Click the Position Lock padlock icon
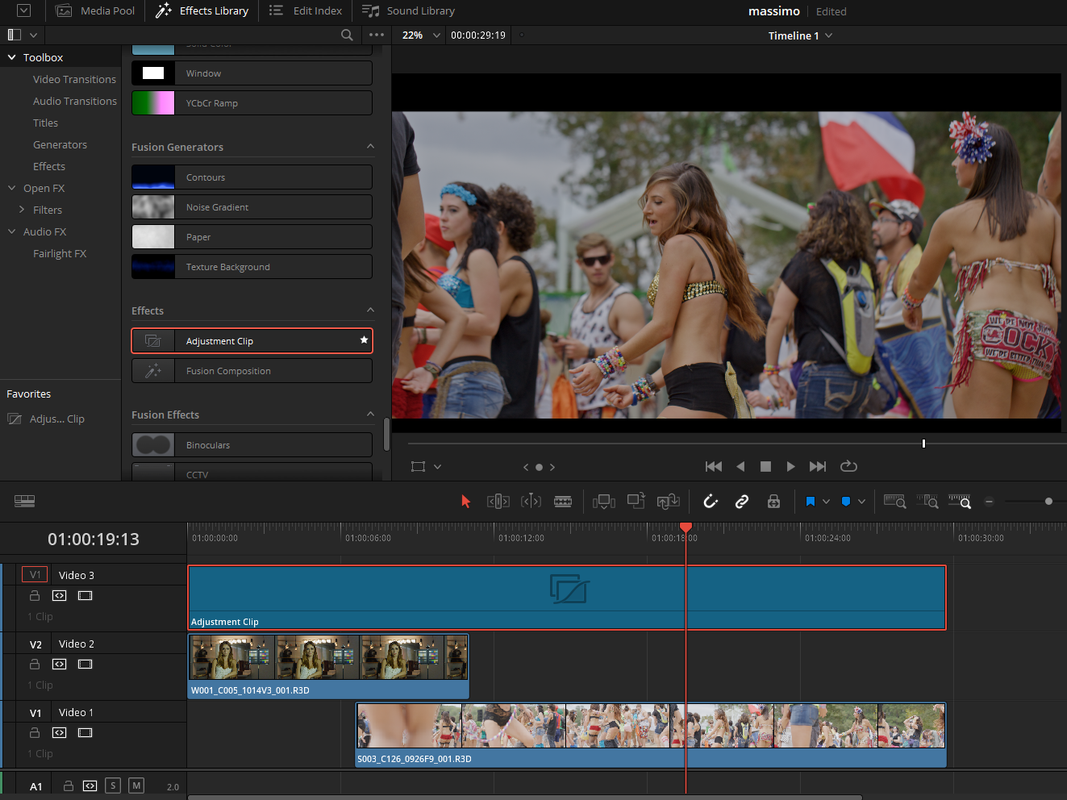 click(x=774, y=501)
